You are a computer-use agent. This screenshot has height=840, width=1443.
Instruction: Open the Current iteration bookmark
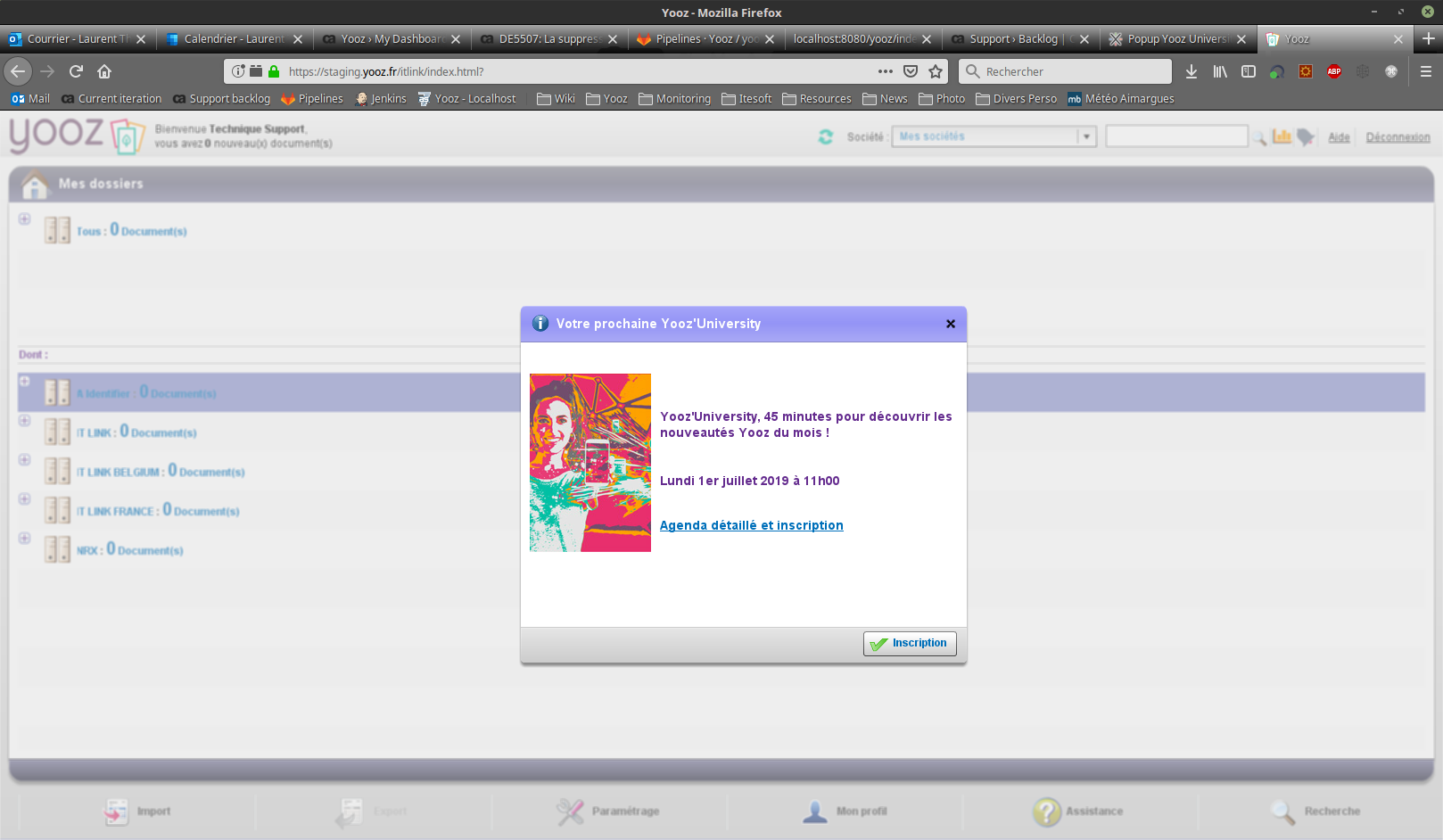click(x=111, y=99)
